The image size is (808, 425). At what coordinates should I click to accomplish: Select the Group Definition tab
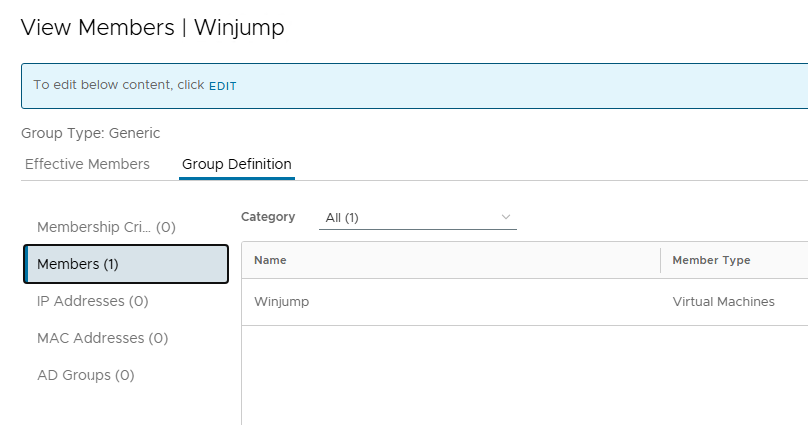click(x=237, y=164)
